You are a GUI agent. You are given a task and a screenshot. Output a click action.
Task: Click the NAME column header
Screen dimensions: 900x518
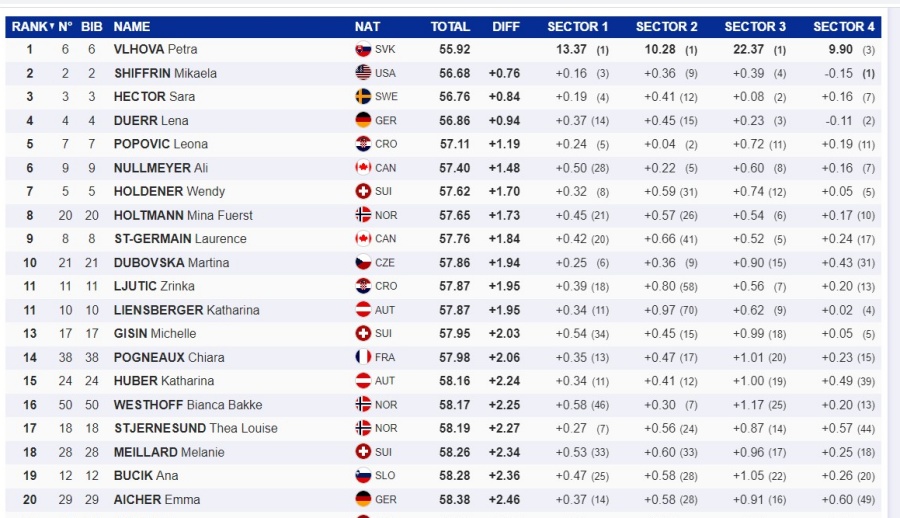pos(131,26)
